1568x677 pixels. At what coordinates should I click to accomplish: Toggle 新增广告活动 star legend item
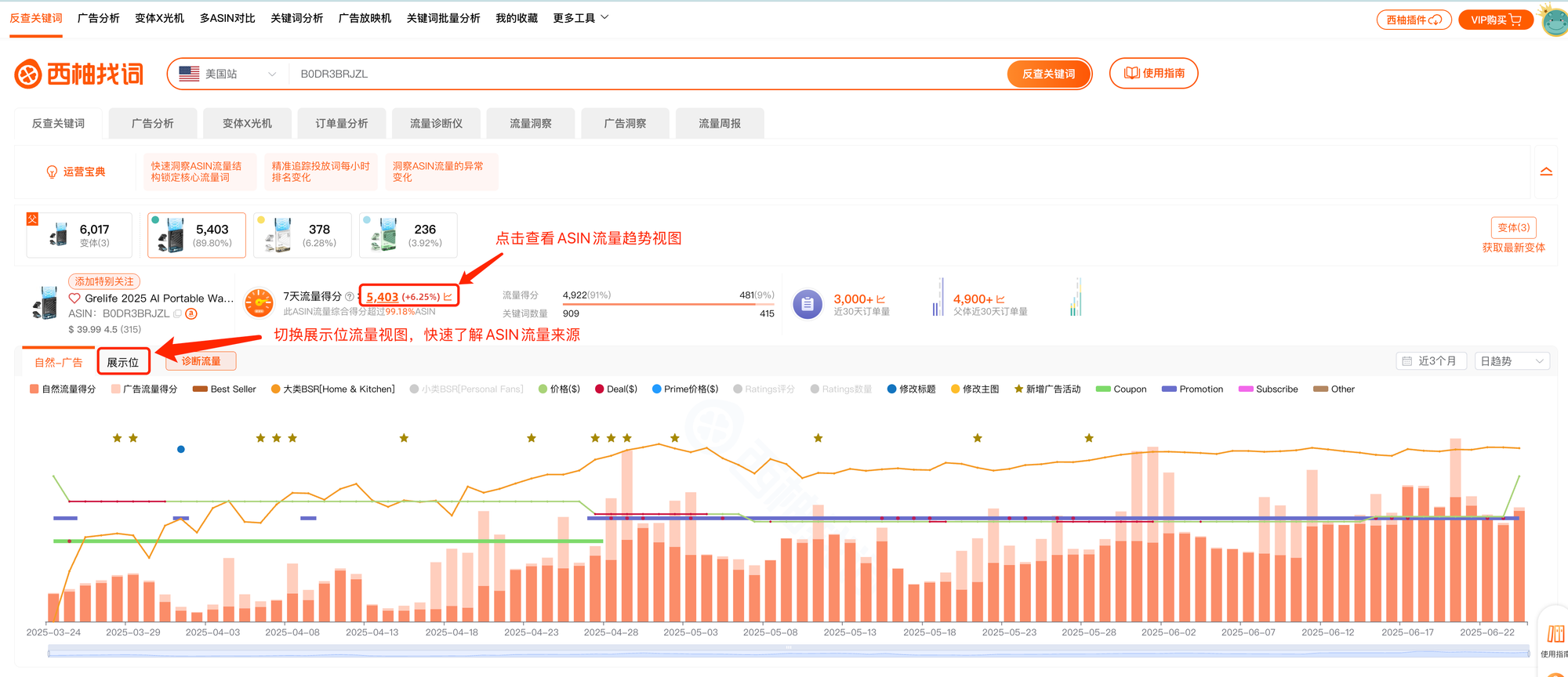[1047, 389]
